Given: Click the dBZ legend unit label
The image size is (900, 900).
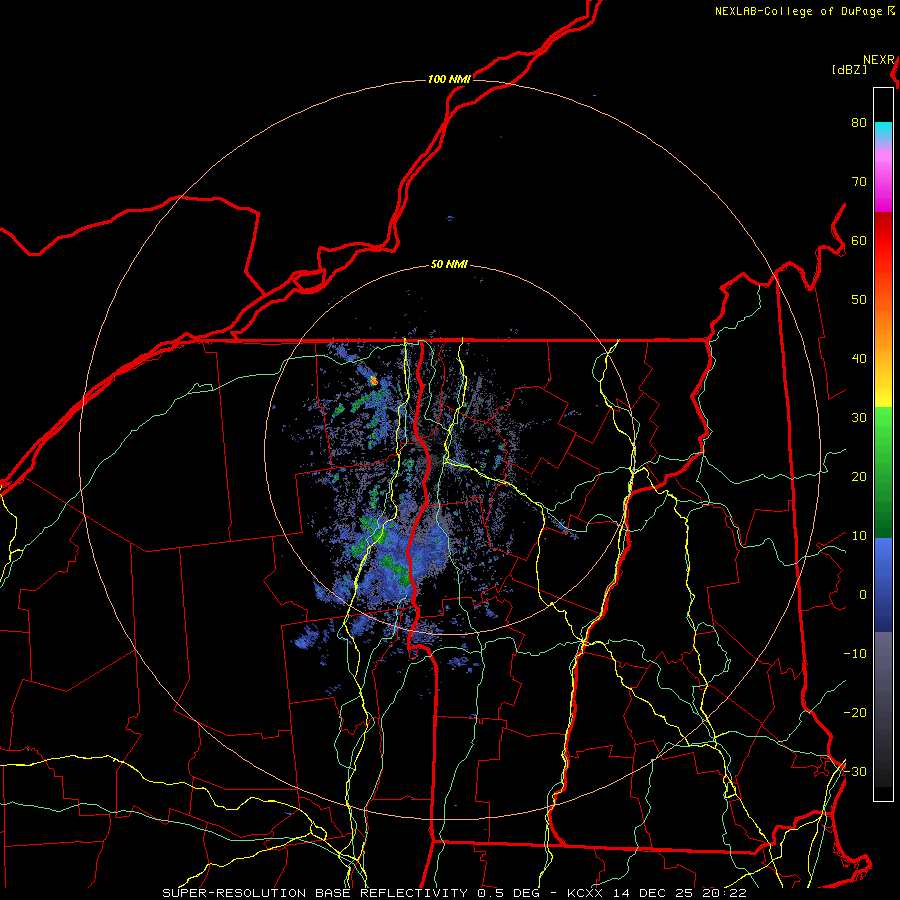Looking at the screenshot, I should coord(849,70).
